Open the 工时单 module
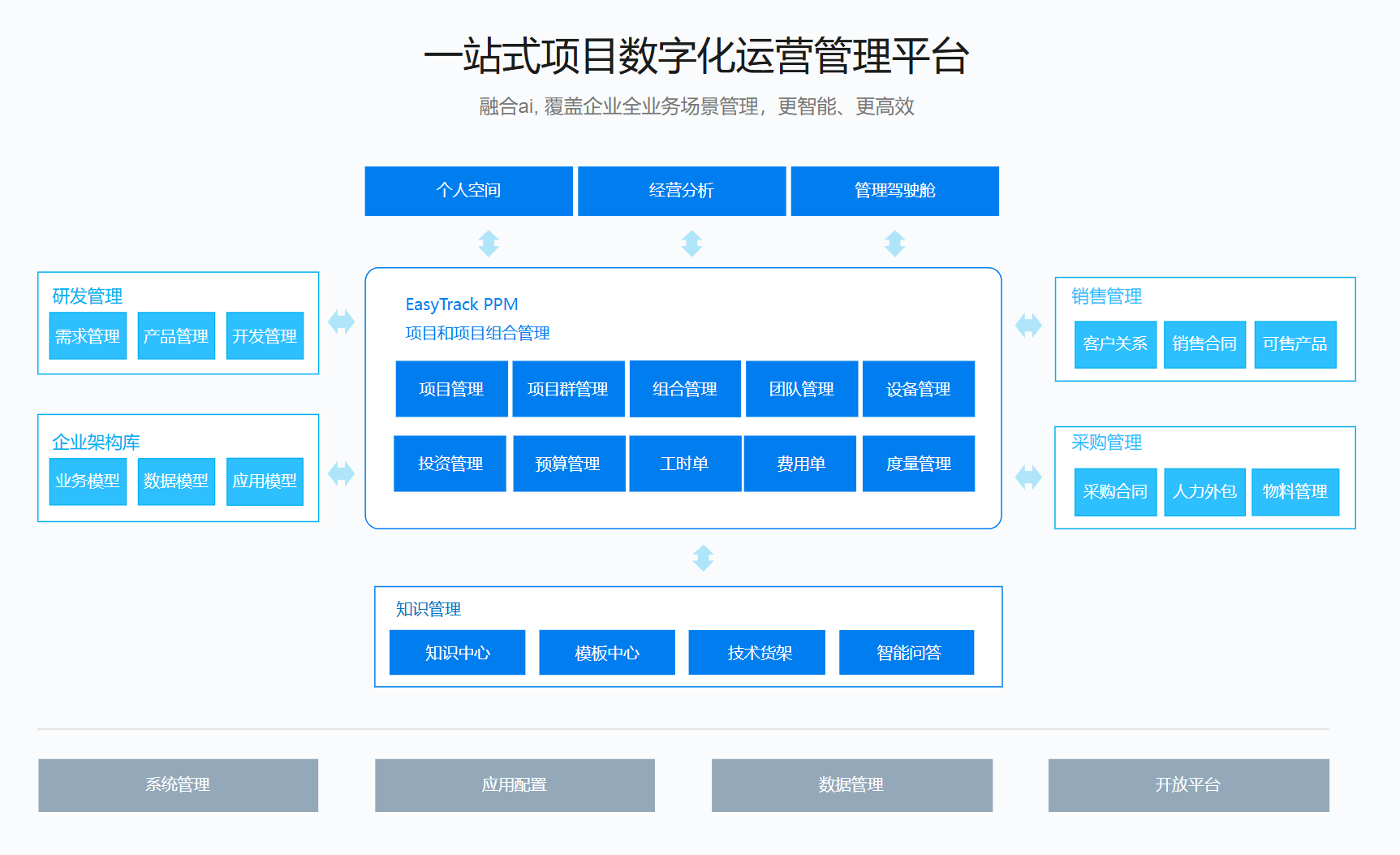This screenshot has width=1400, height=855. [685, 464]
